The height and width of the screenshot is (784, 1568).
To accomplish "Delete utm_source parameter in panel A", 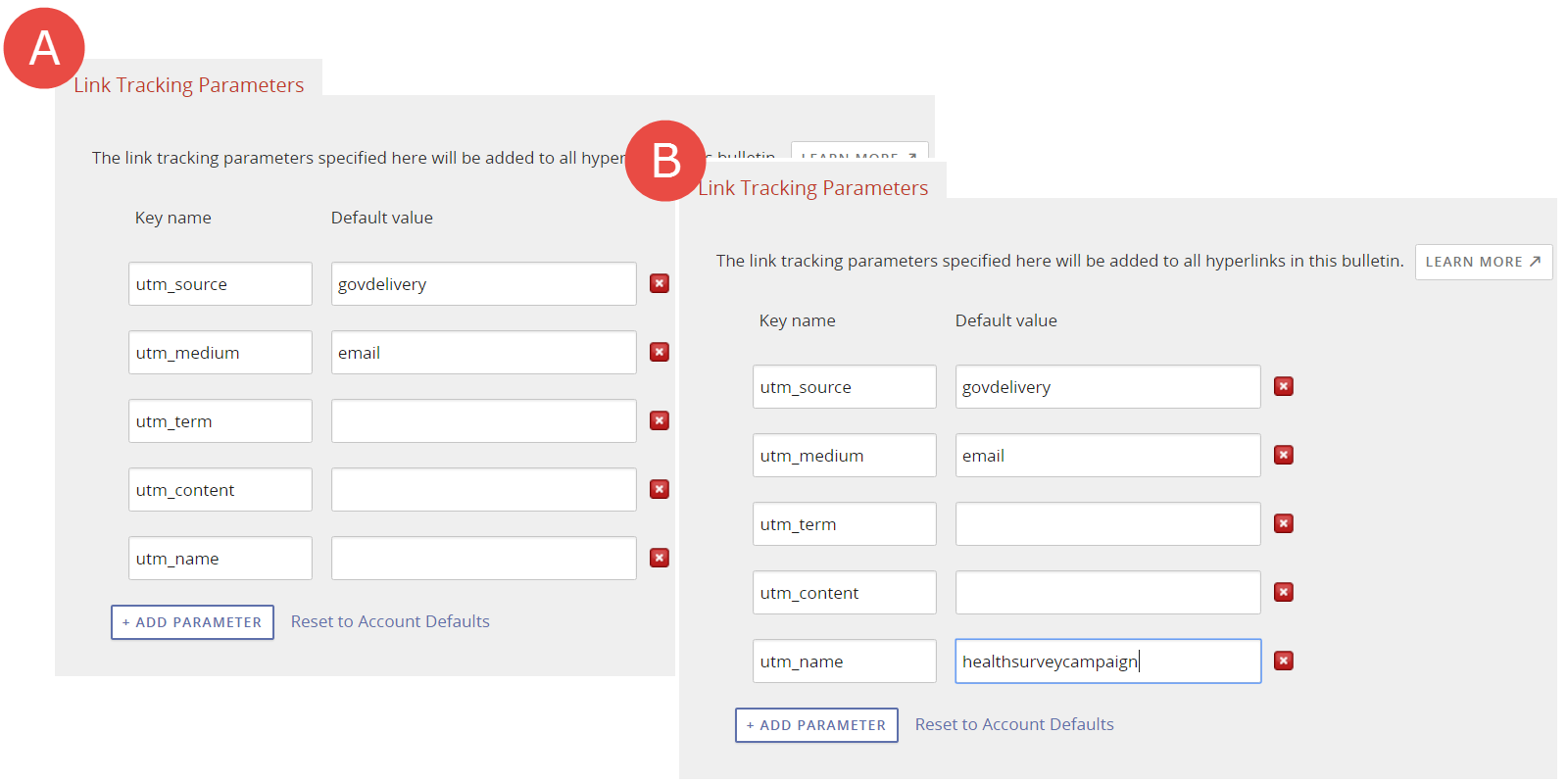I will 660,283.
